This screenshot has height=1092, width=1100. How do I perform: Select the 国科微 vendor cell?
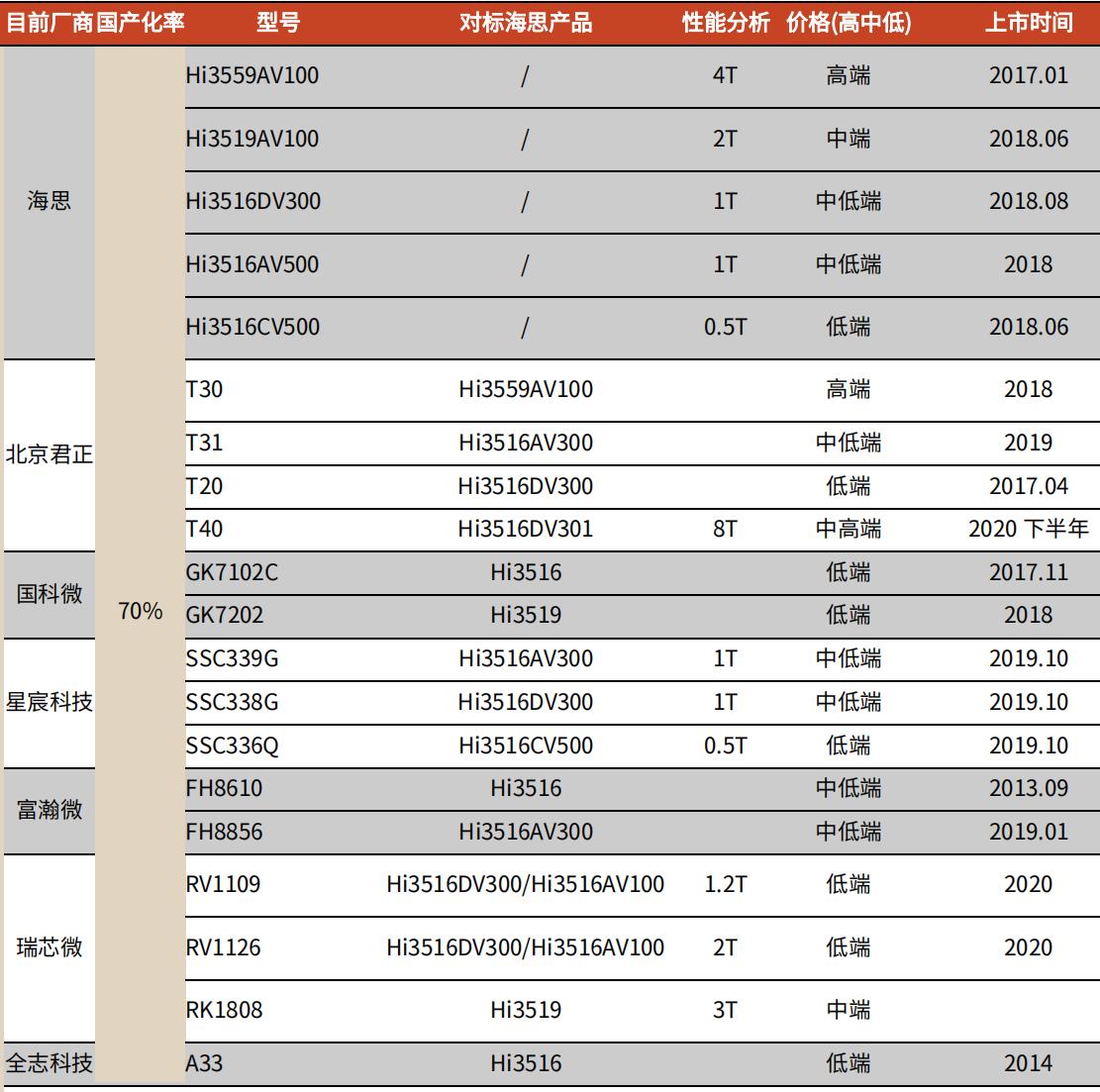coord(50,594)
